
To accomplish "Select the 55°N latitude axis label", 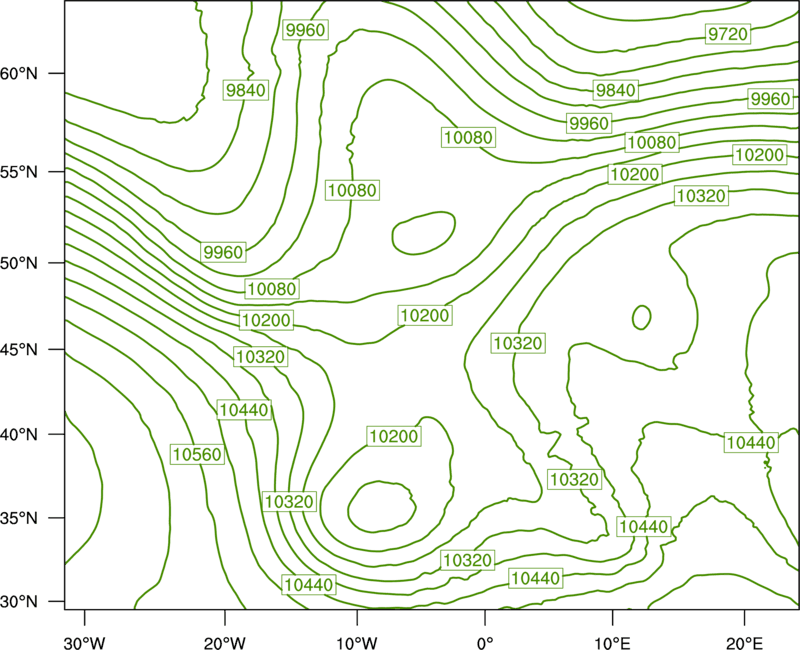I will (19, 172).
